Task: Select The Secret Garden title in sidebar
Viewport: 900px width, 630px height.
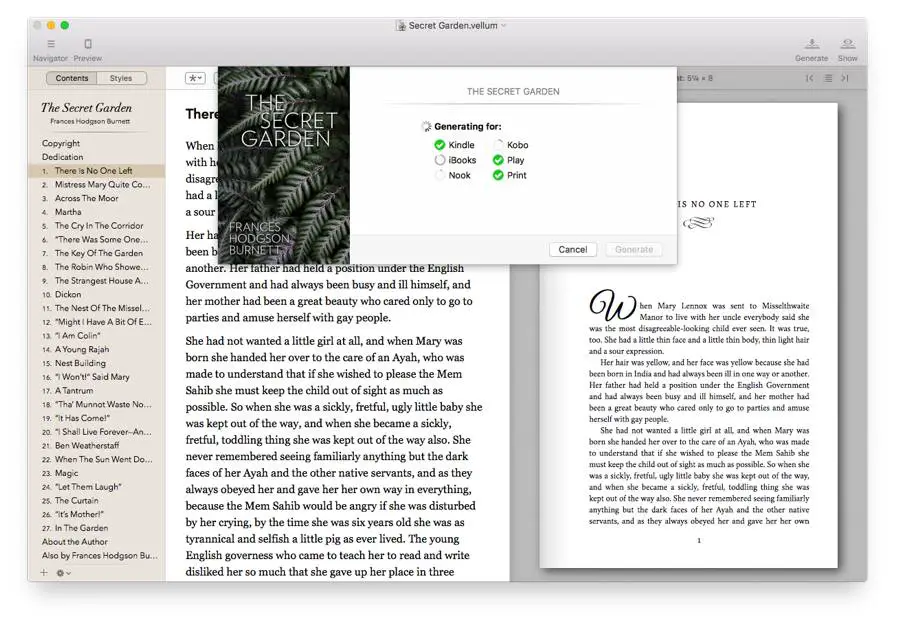Action: point(87,108)
